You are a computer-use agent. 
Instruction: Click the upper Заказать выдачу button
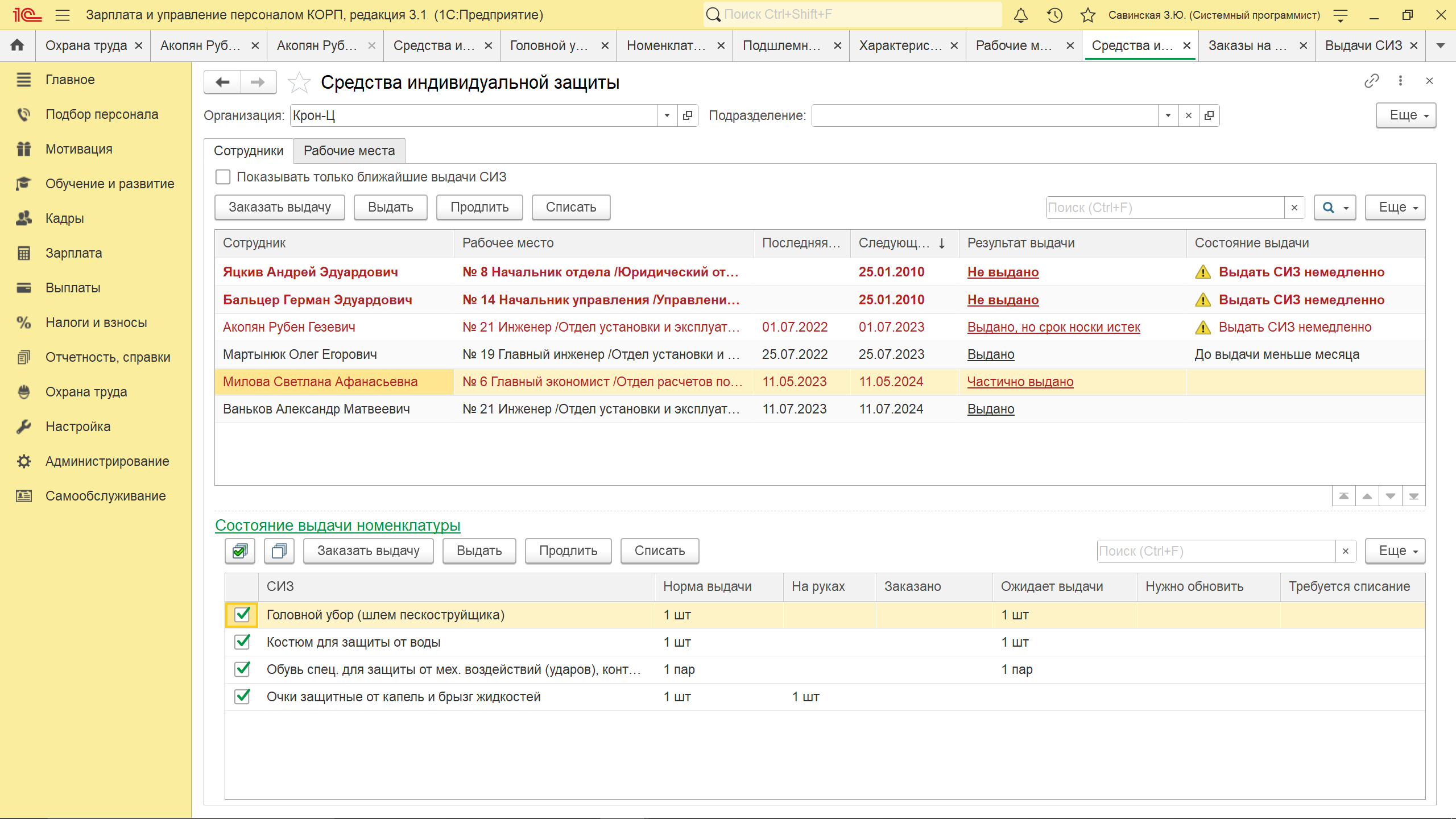click(x=279, y=208)
